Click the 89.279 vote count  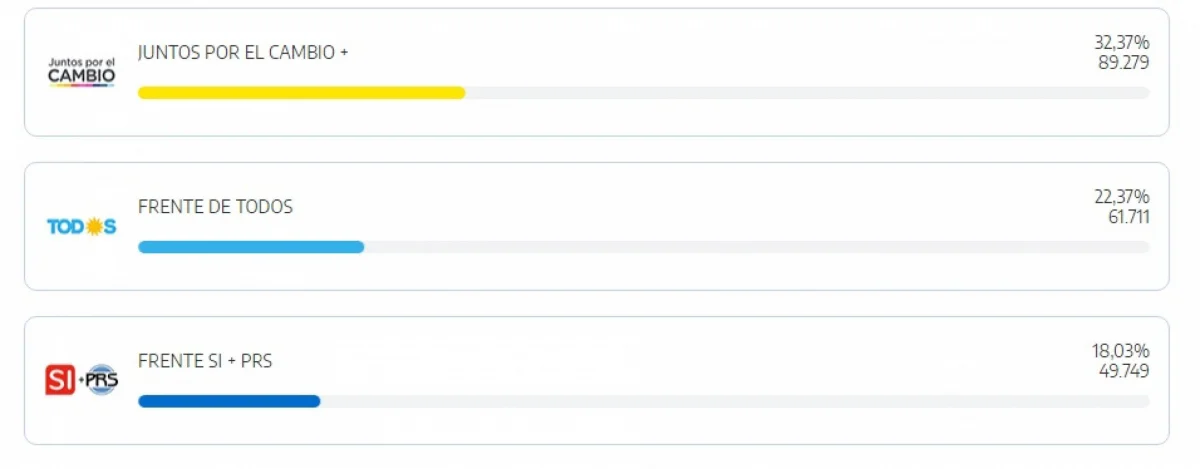point(1123,62)
